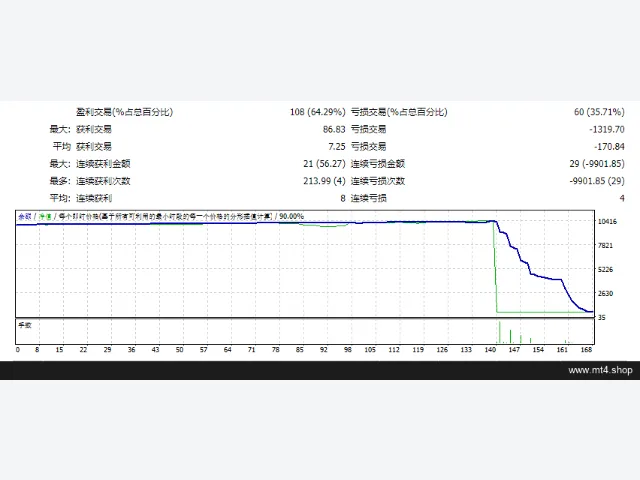This screenshot has width=640, height=480.
Task: Click the y-axis label '10416'
Action: 607,222
